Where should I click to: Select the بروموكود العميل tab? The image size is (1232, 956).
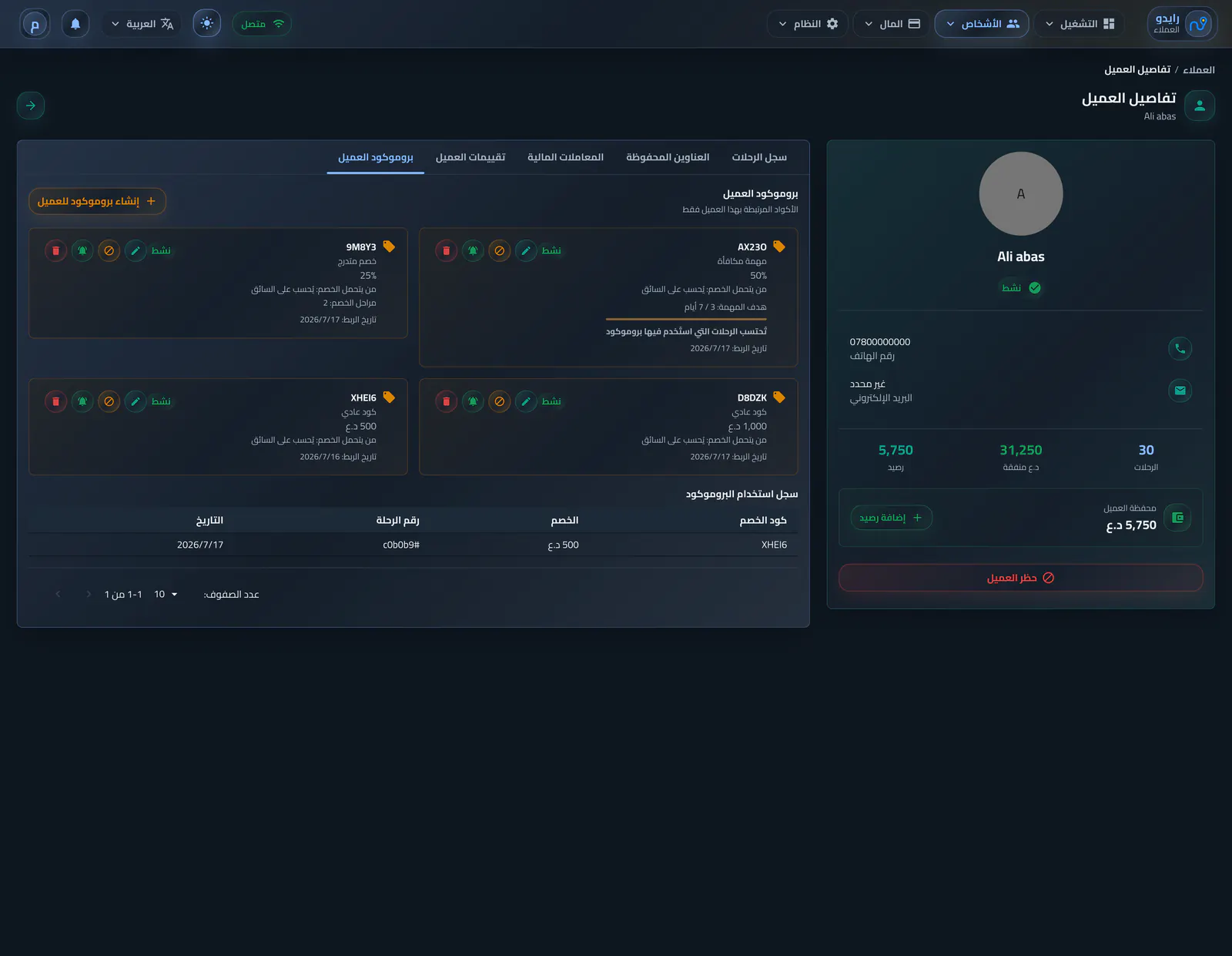(x=376, y=157)
